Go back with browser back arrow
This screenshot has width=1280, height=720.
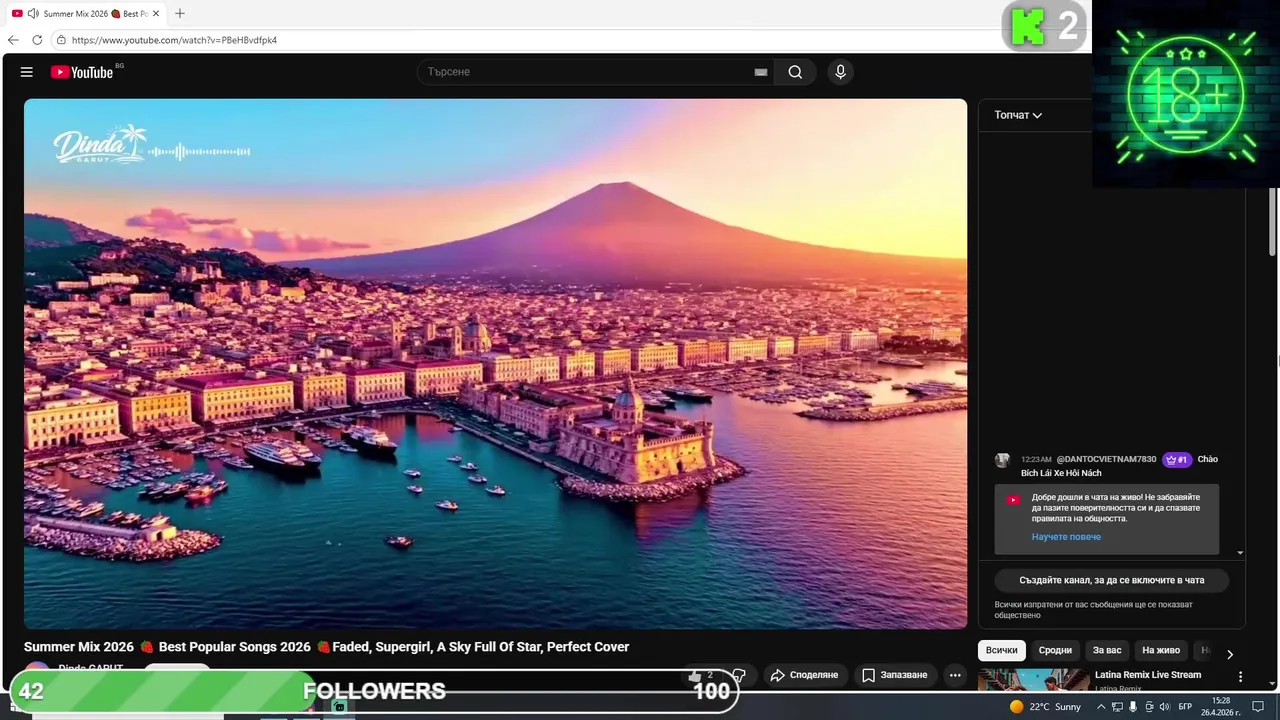tap(13, 40)
